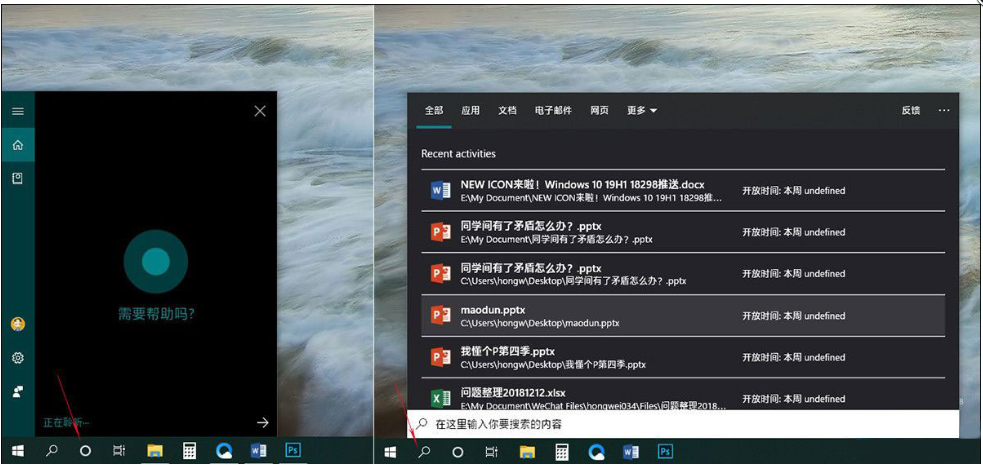983x469 pixels.
Task: Click the Start button below the search panel
Action: tap(391, 451)
